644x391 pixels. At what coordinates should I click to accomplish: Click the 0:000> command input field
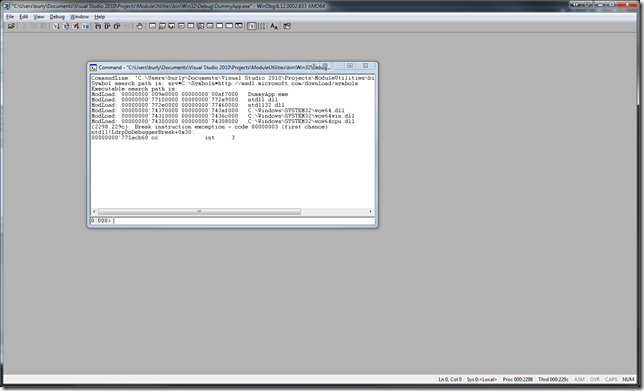pos(244,221)
